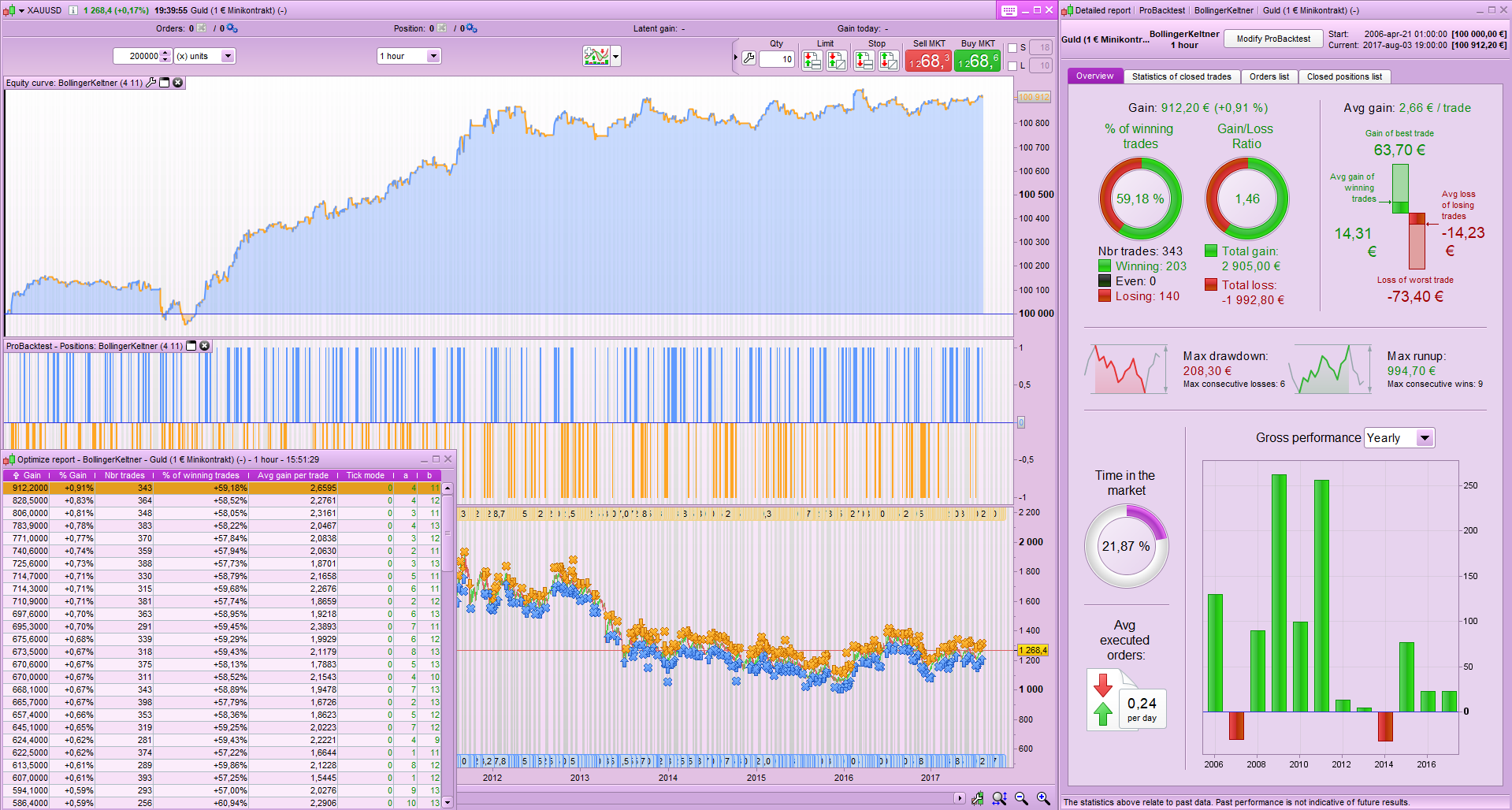Viewport: 1512px width, 810px height.
Task: Close the ProBacktest Positions panel
Action: coord(205,346)
